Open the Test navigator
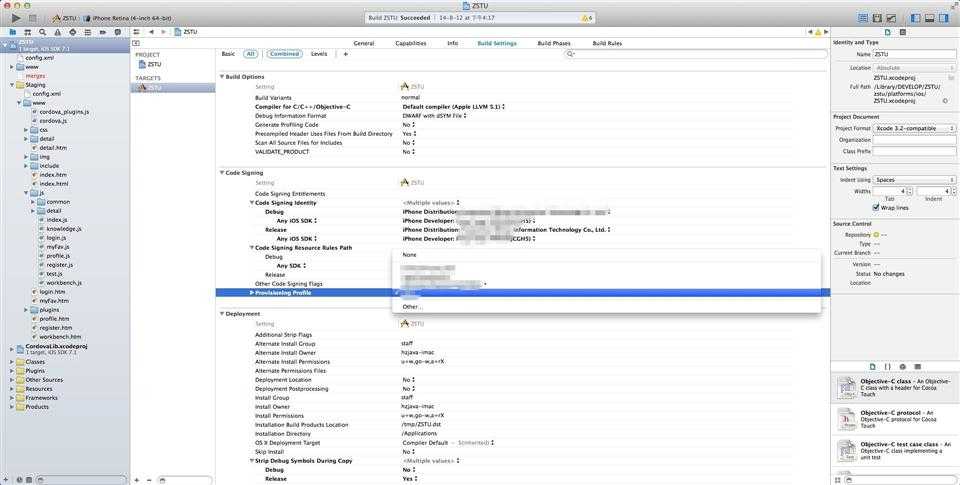The image size is (960, 485). click(x=73, y=32)
